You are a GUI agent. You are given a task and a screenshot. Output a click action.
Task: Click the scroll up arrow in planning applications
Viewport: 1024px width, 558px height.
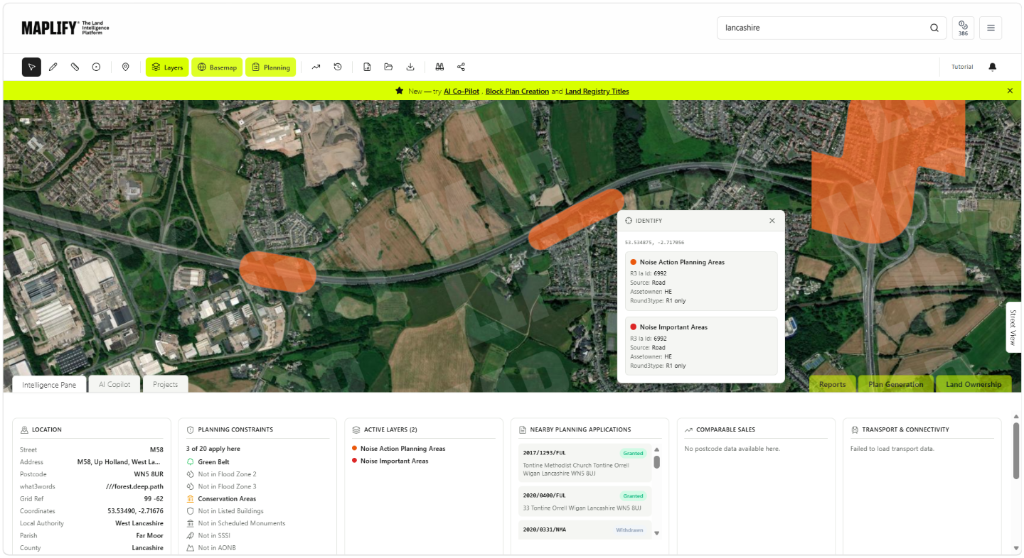tap(657, 450)
